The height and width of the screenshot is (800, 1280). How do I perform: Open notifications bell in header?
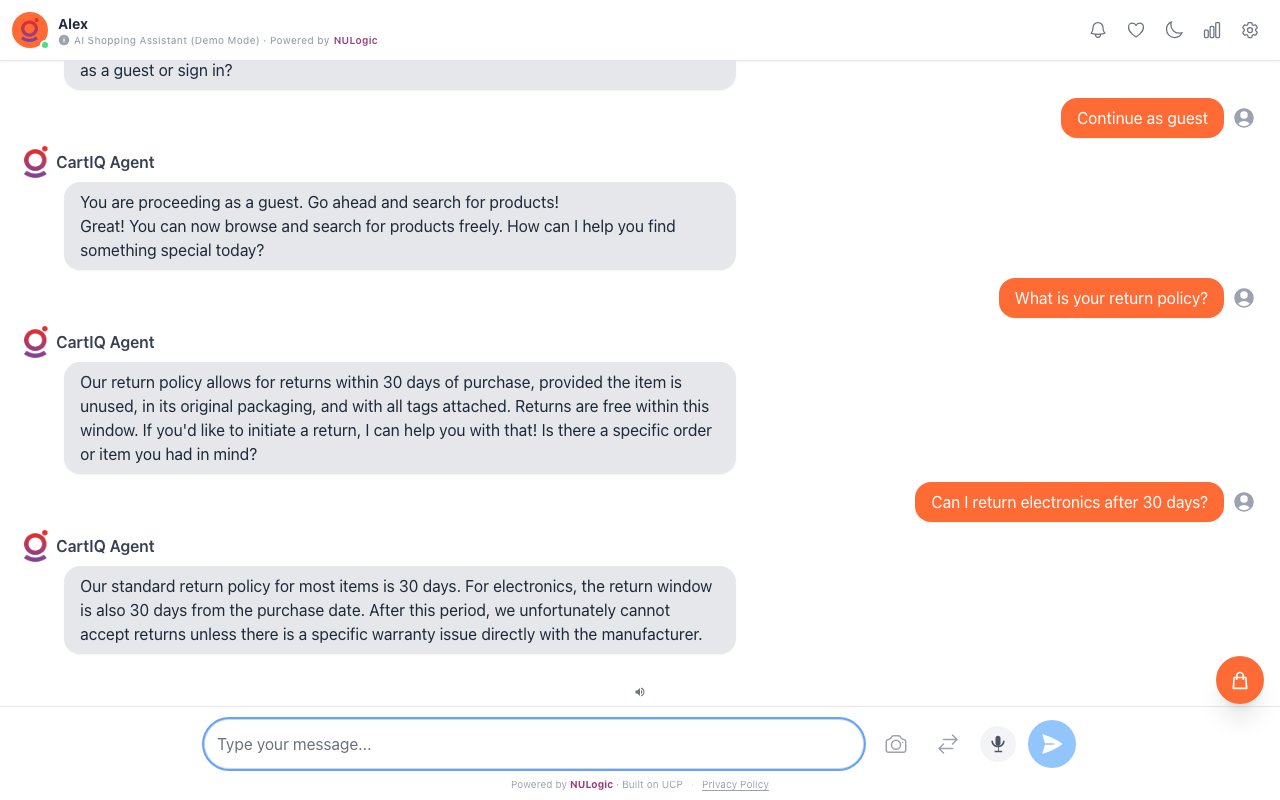[1098, 30]
